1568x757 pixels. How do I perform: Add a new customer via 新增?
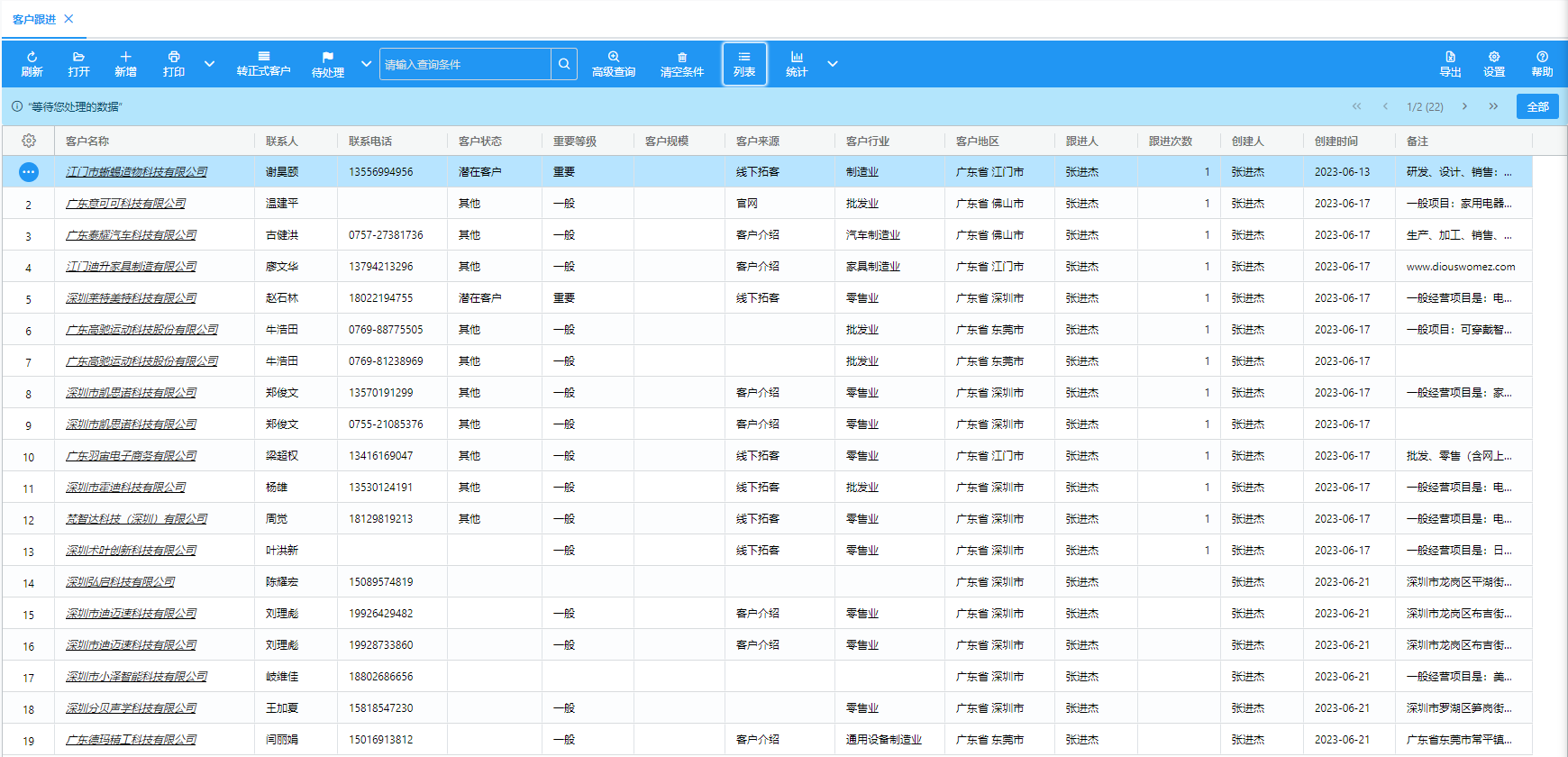[125, 64]
